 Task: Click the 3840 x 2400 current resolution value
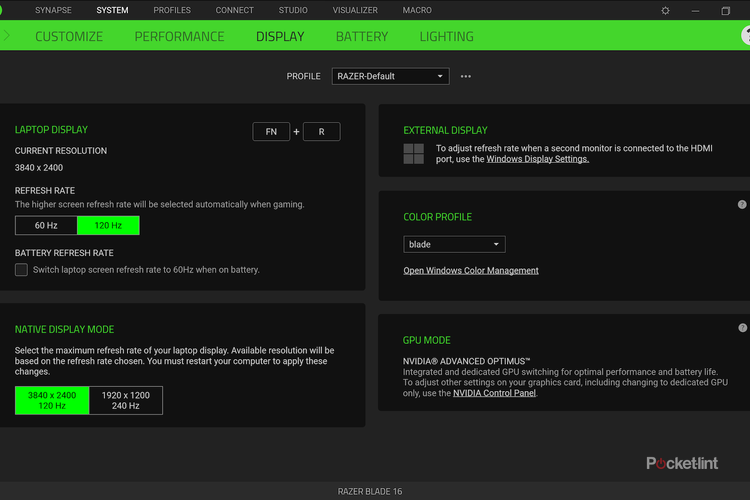pyautogui.click(x=39, y=168)
